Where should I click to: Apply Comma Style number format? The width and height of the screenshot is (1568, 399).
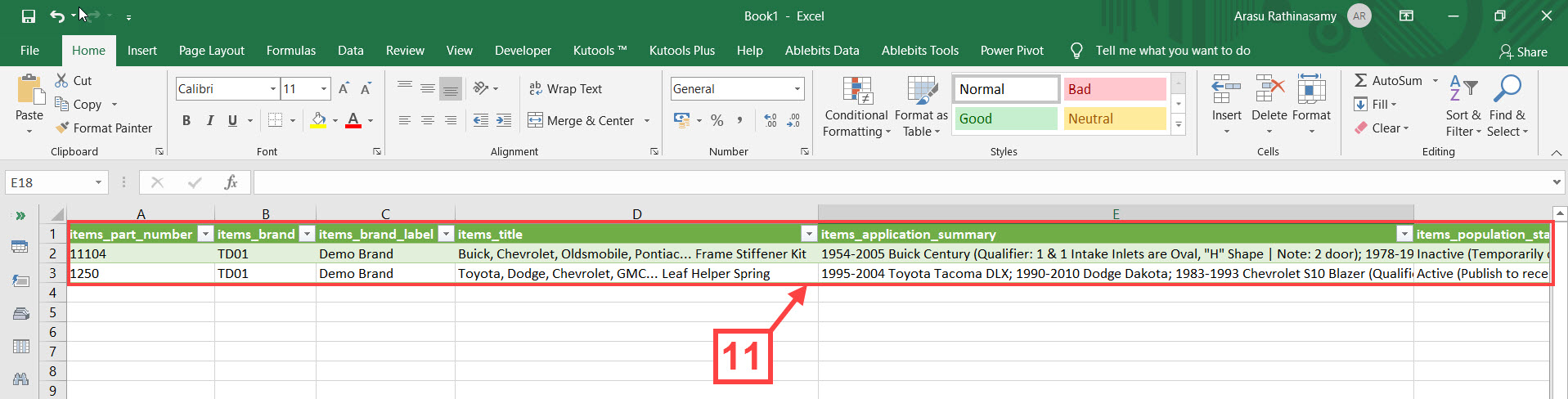pyautogui.click(x=739, y=120)
